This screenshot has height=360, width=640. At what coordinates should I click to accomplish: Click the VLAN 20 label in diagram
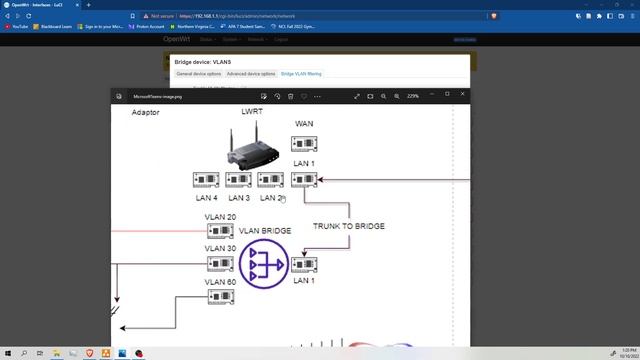click(220, 217)
